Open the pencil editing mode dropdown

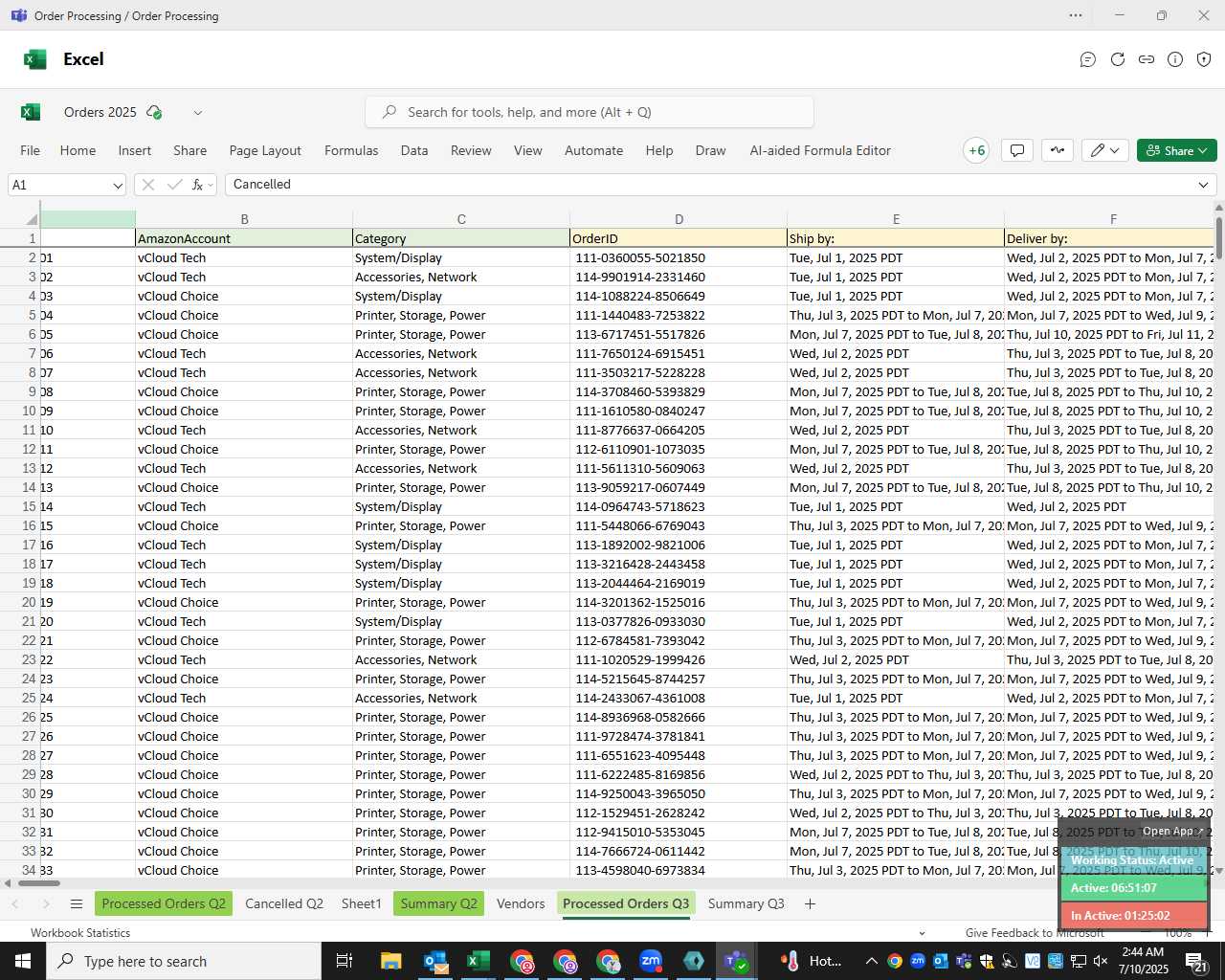pos(1105,150)
